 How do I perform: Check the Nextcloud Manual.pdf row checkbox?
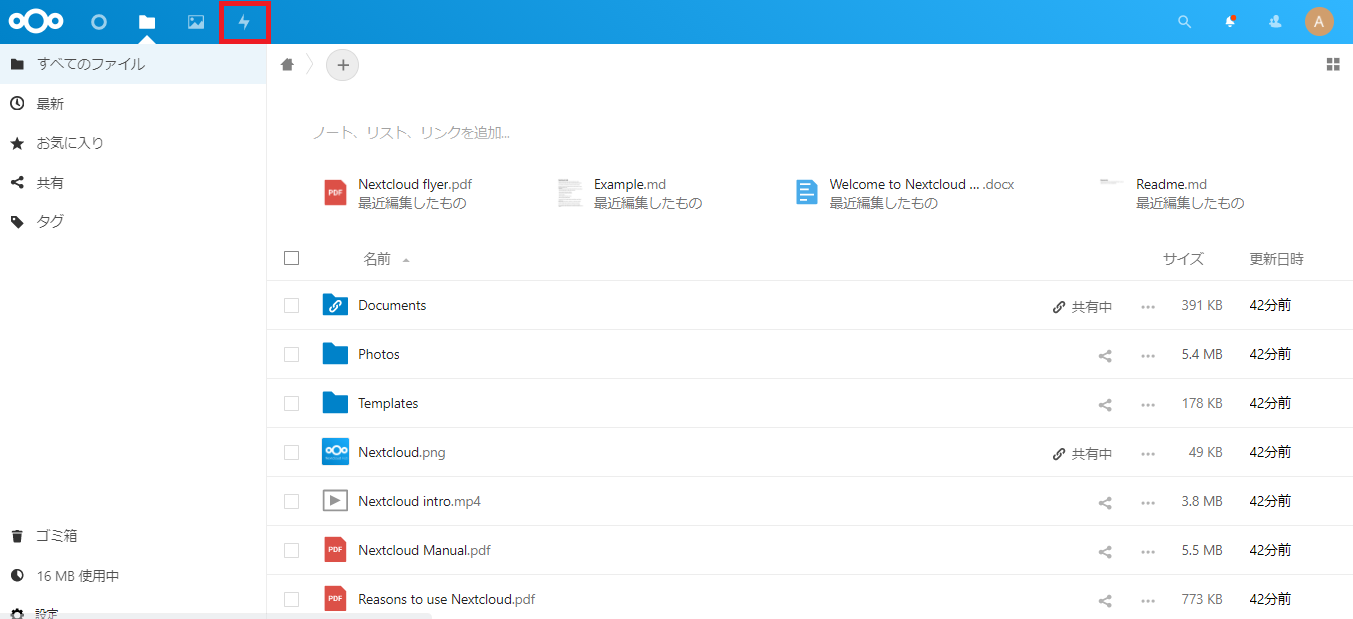point(292,551)
